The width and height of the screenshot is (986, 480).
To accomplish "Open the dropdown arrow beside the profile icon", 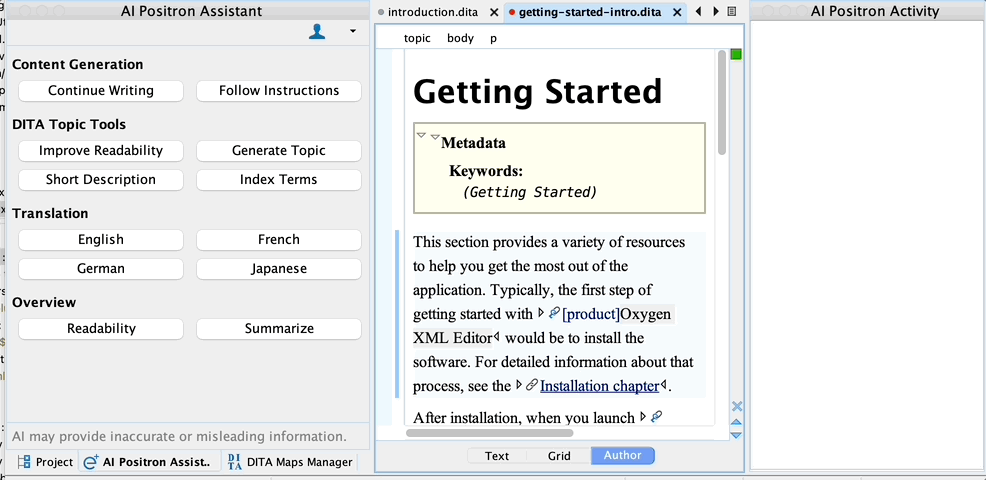I will (x=352, y=32).
